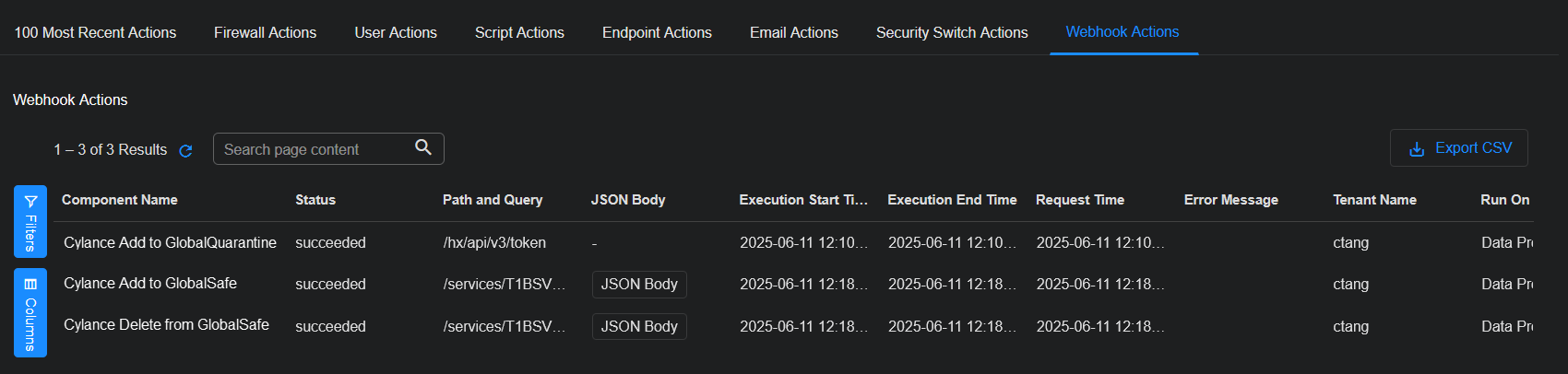1568x374 pixels.
Task: Go to Endpoint Actions tab
Action: click(x=657, y=33)
